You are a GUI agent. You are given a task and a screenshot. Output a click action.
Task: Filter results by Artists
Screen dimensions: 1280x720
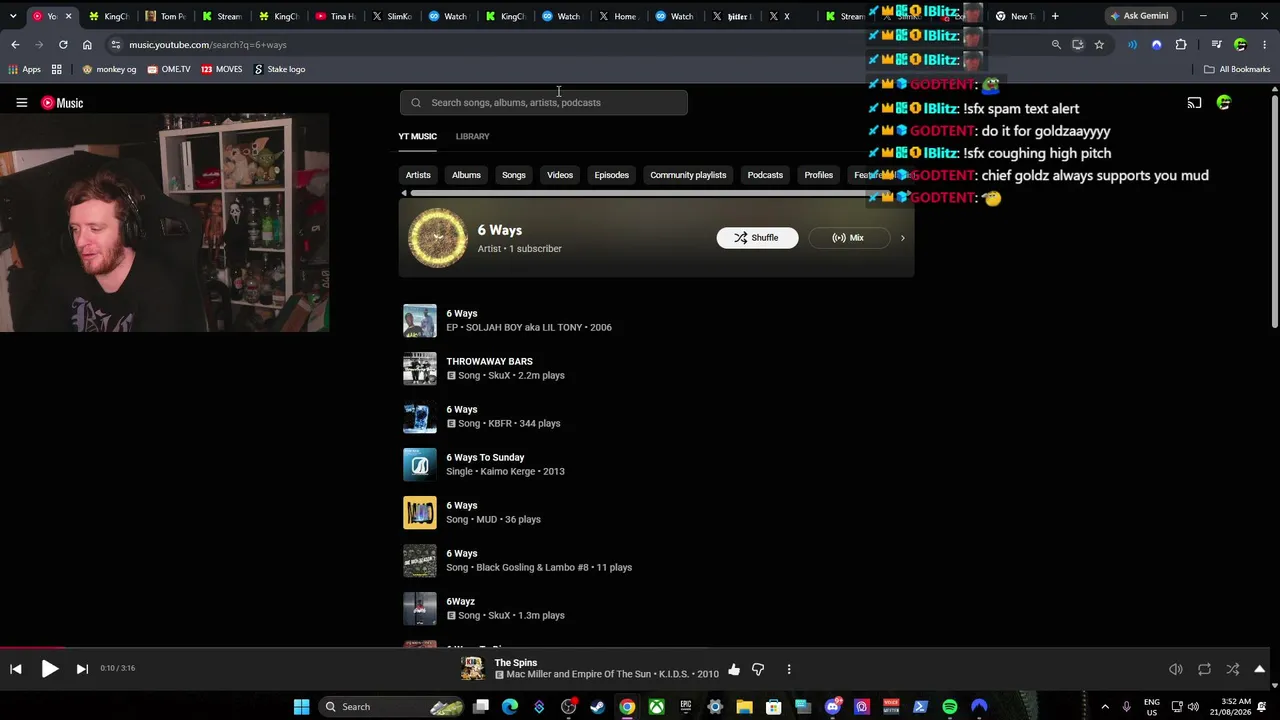(x=418, y=175)
